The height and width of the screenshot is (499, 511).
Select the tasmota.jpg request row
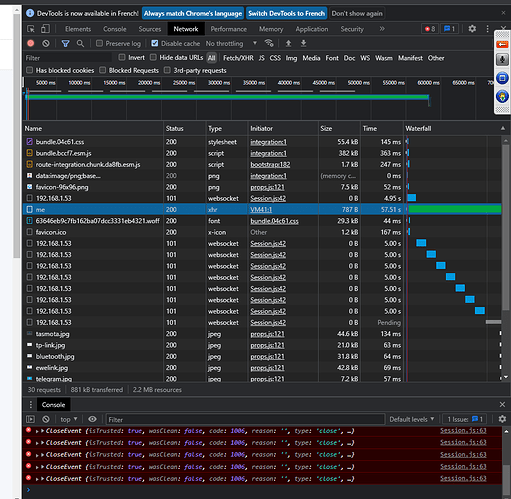tap(262, 334)
